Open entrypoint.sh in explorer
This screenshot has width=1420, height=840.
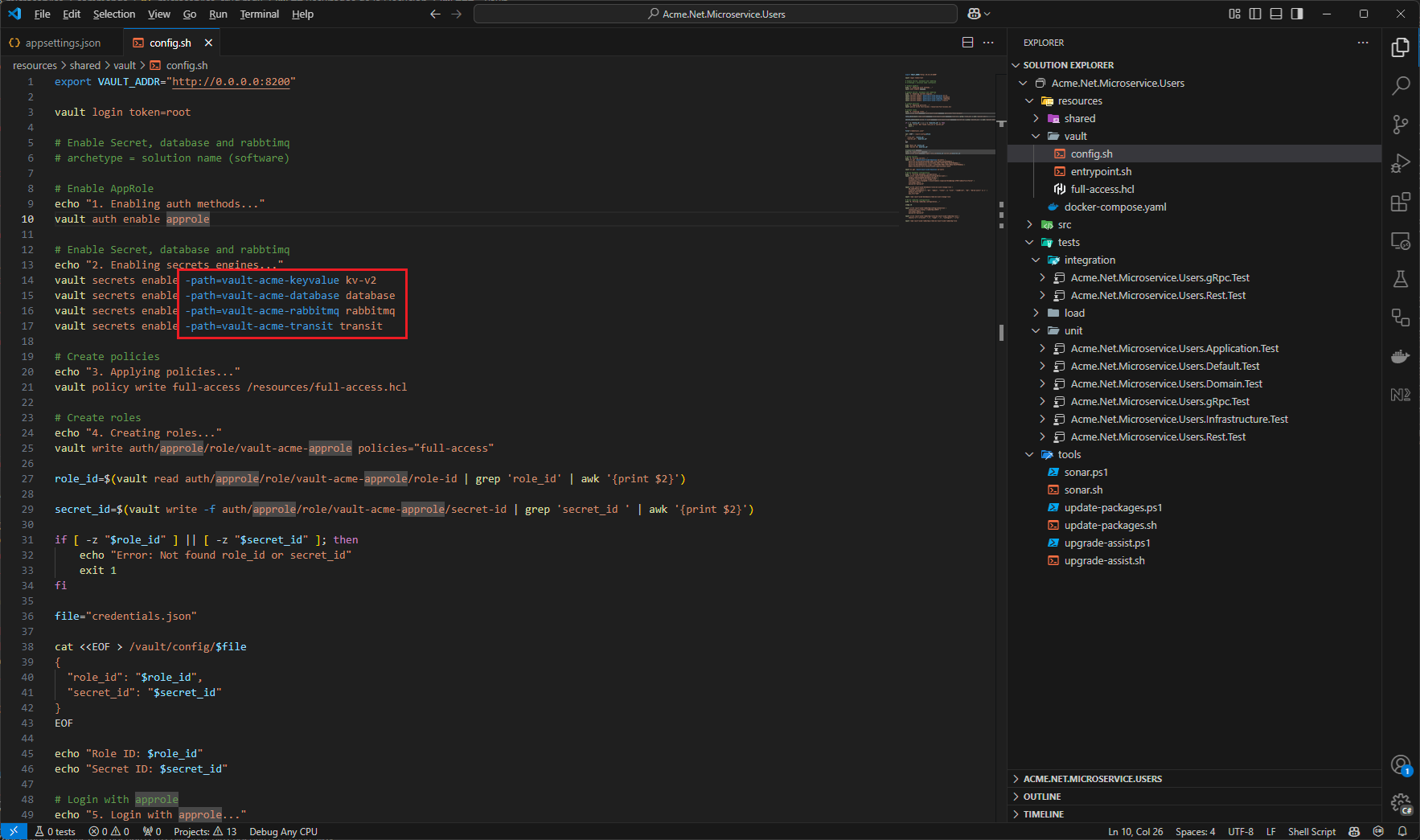pos(1101,171)
